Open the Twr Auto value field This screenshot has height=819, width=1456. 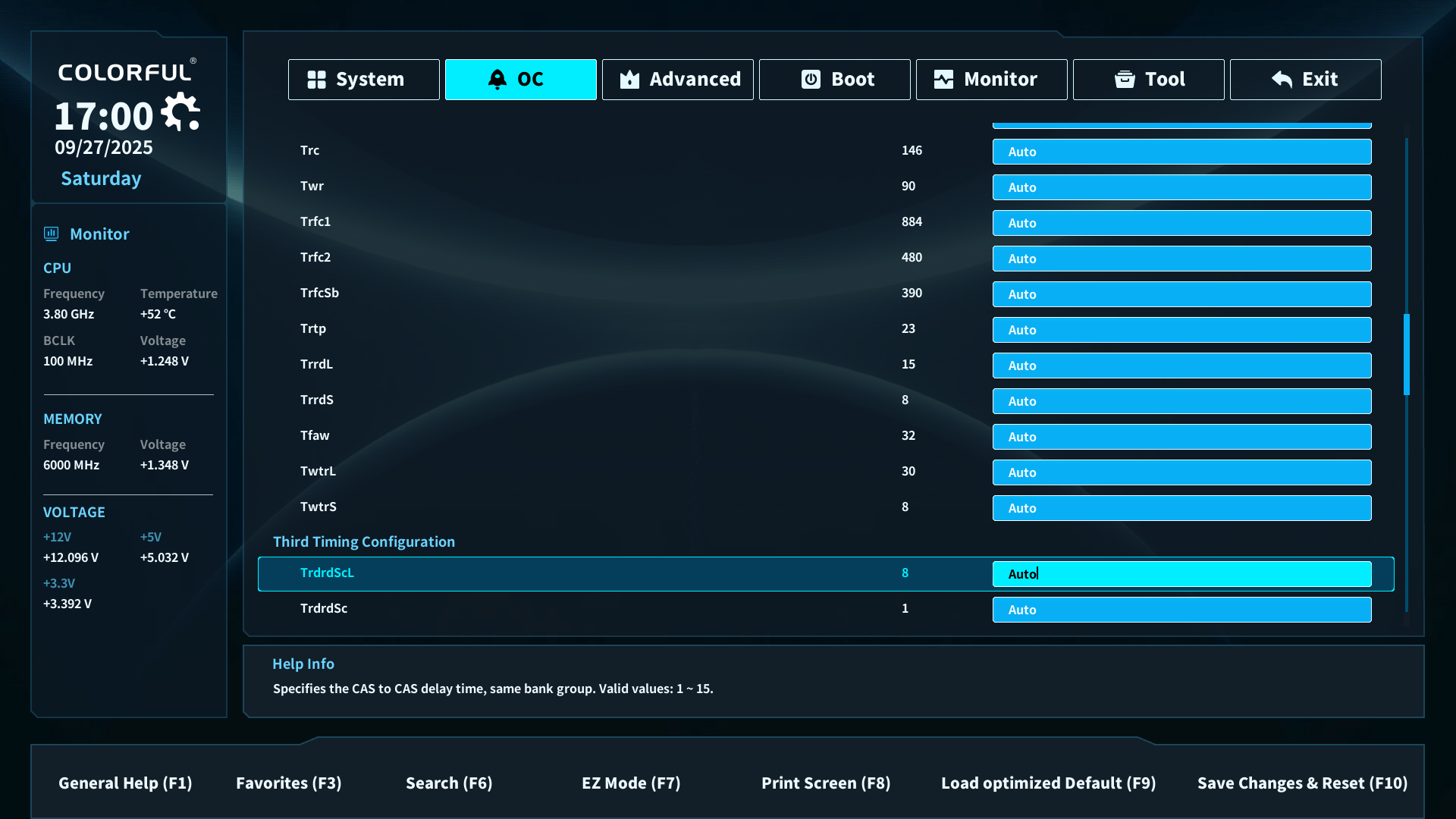1181,187
